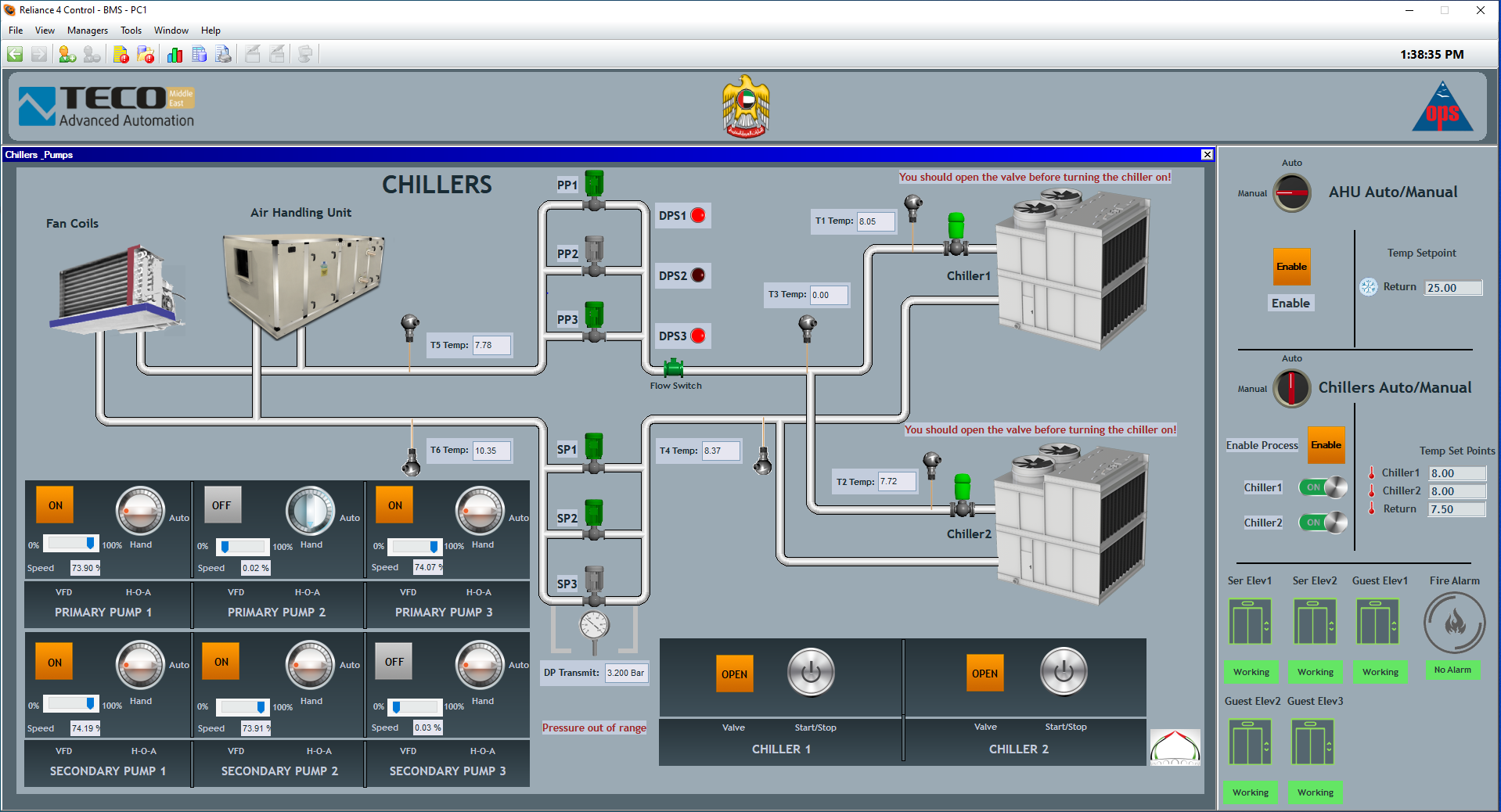Toggle the Chiller1 ON switch
The height and width of the screenshot is (812, 1501).
pos(1323,487)
